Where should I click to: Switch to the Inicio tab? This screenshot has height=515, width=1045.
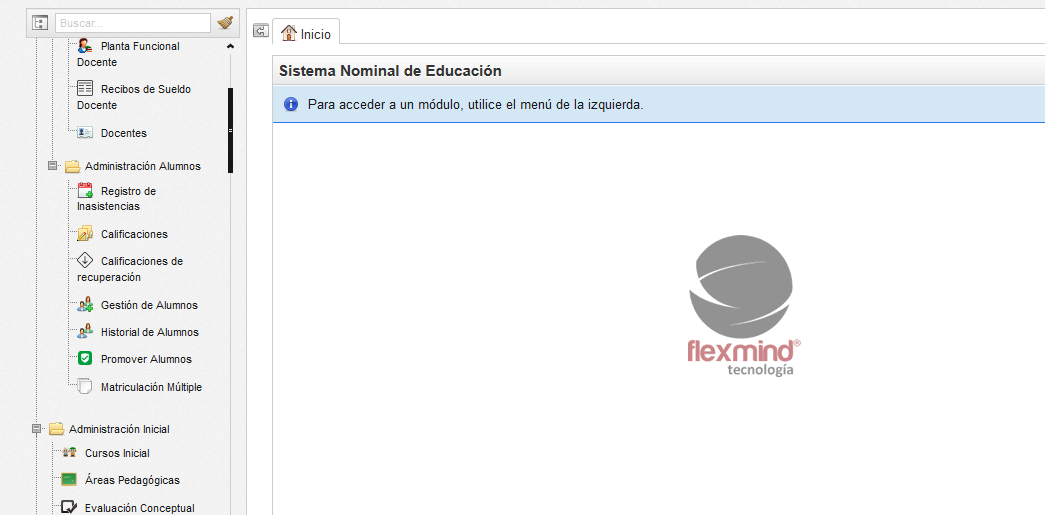tap(307, 33)
